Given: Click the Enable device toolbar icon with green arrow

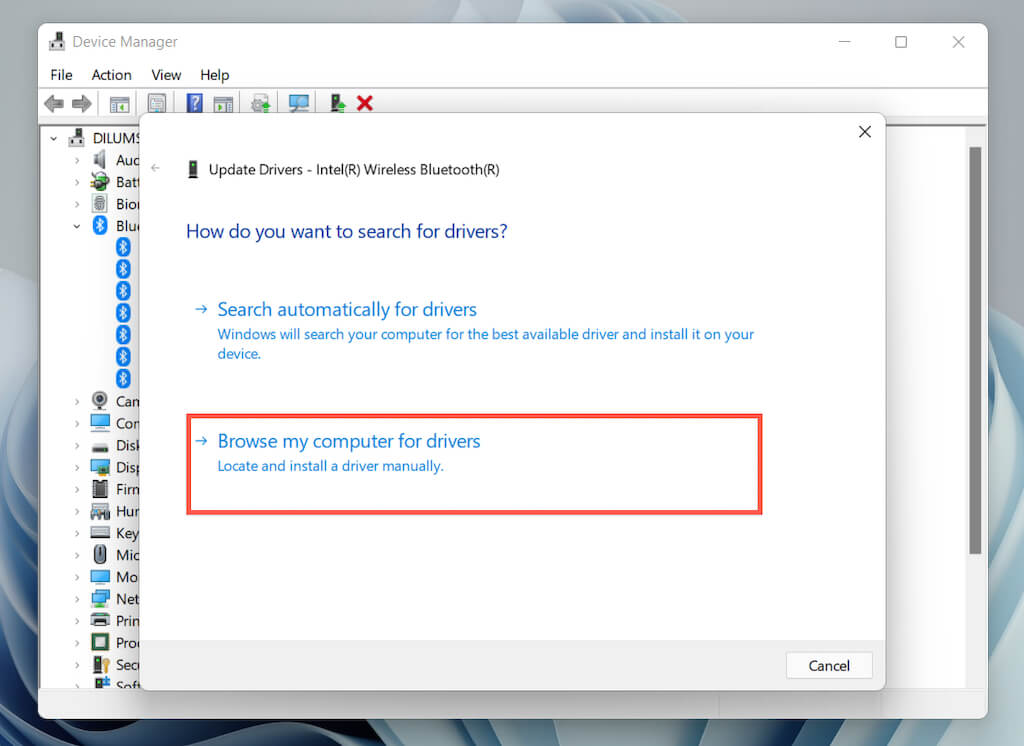Looking at the screenshot, I should pos(338,103).
